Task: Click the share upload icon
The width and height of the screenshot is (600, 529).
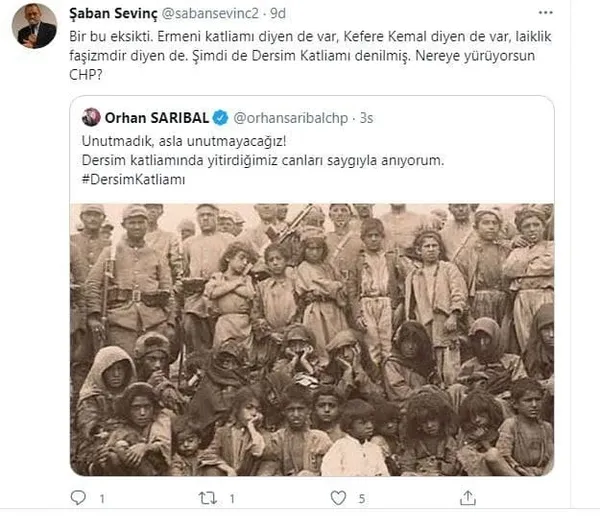Action: (468, 498)
